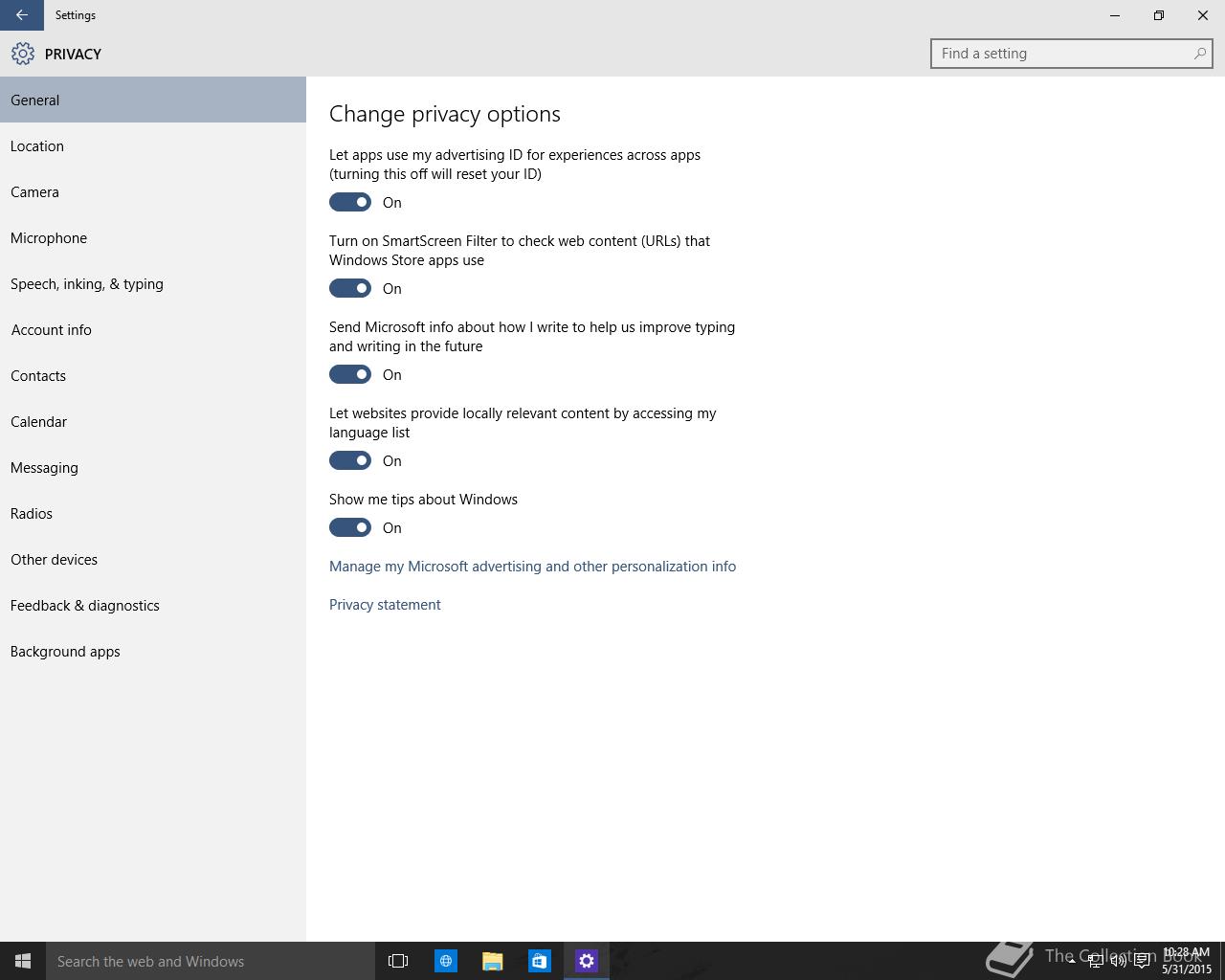Click the Show desktop sliver at taskbar edge

tap(1222, 961)
